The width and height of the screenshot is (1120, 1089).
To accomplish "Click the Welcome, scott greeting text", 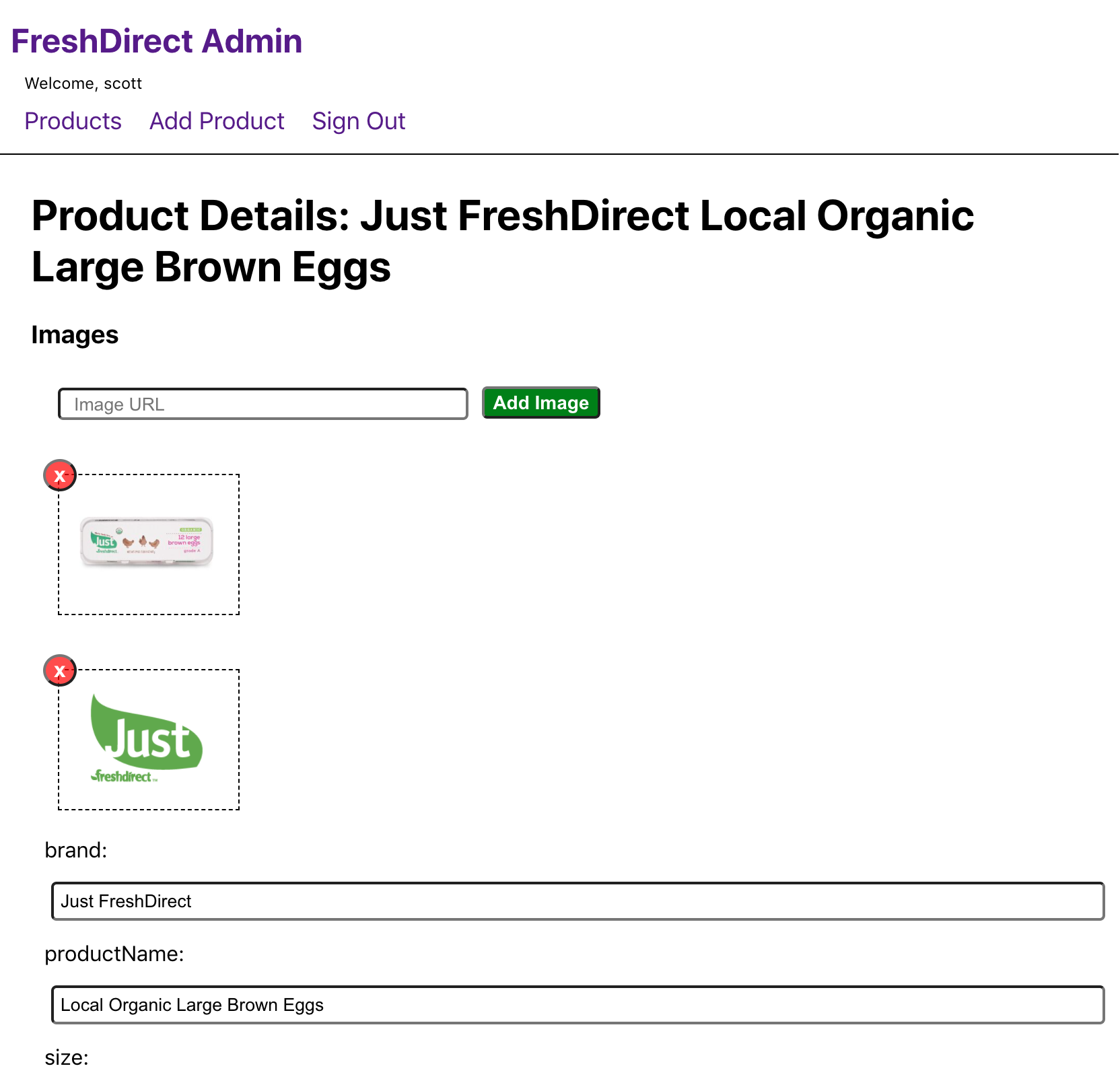I will tap(83, 83).
